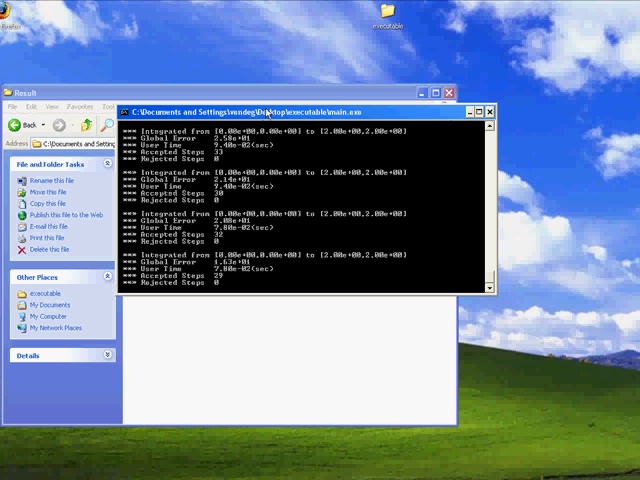The width and height of the screenshot is (640, 480).
Task: Print this file link
Action: [x=47, y=238]
